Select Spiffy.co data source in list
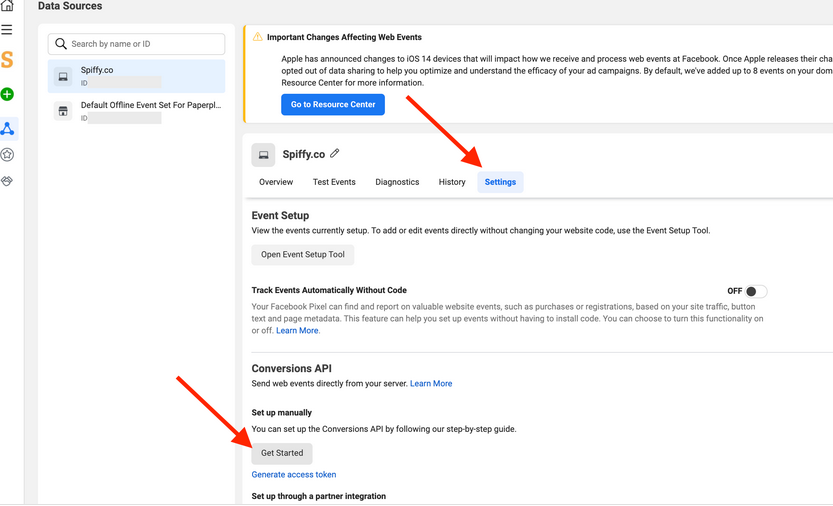The image size is (833, 506). point(137,76)
